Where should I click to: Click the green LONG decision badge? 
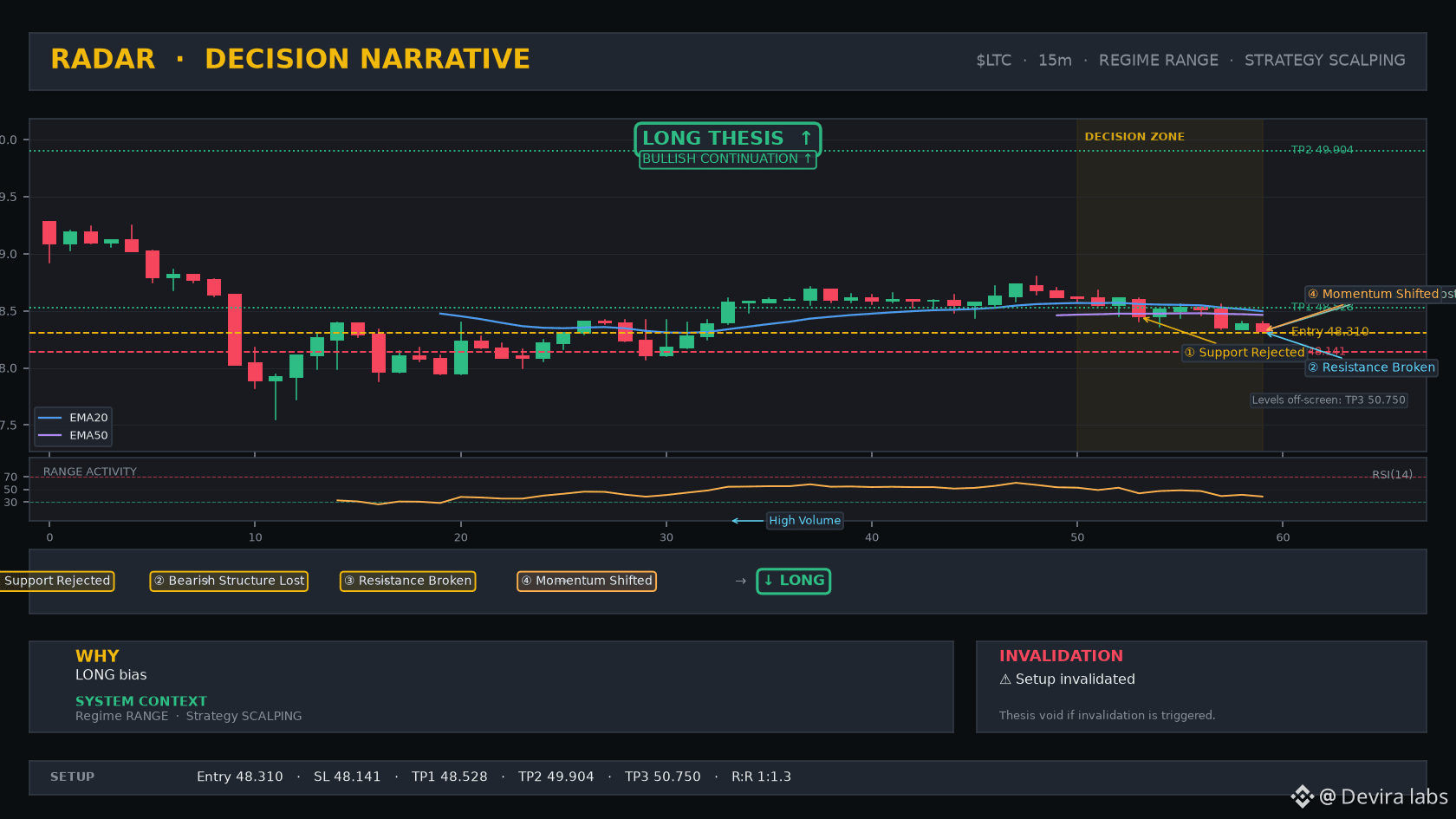click(794, 581)
